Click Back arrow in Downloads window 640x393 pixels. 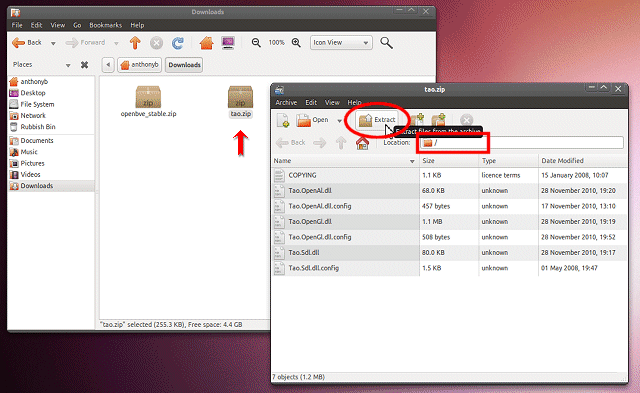tap(27, 42)
